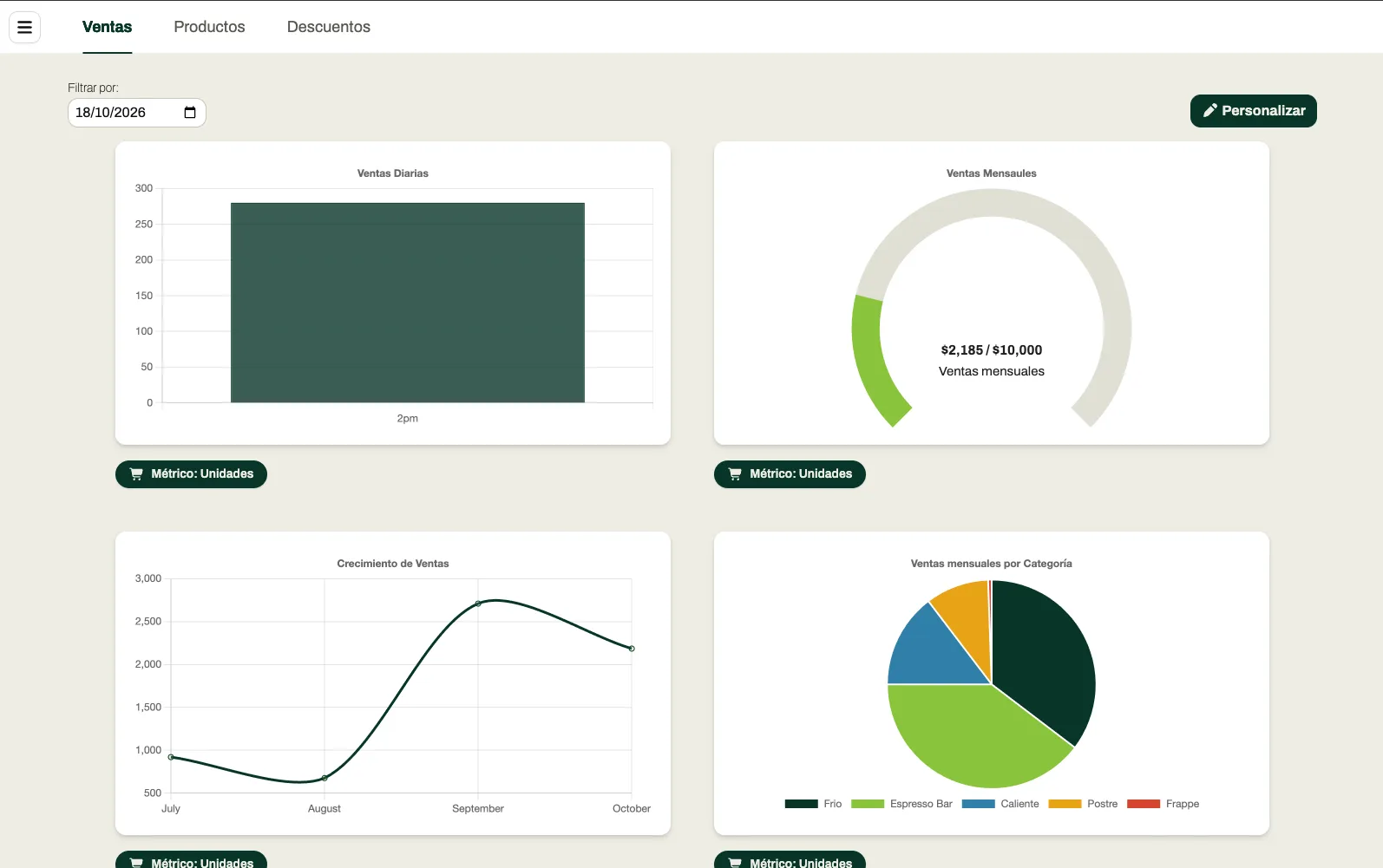Toggle the Frio legend color swatch
The image size is (1383, 868).
click(801, 804)
